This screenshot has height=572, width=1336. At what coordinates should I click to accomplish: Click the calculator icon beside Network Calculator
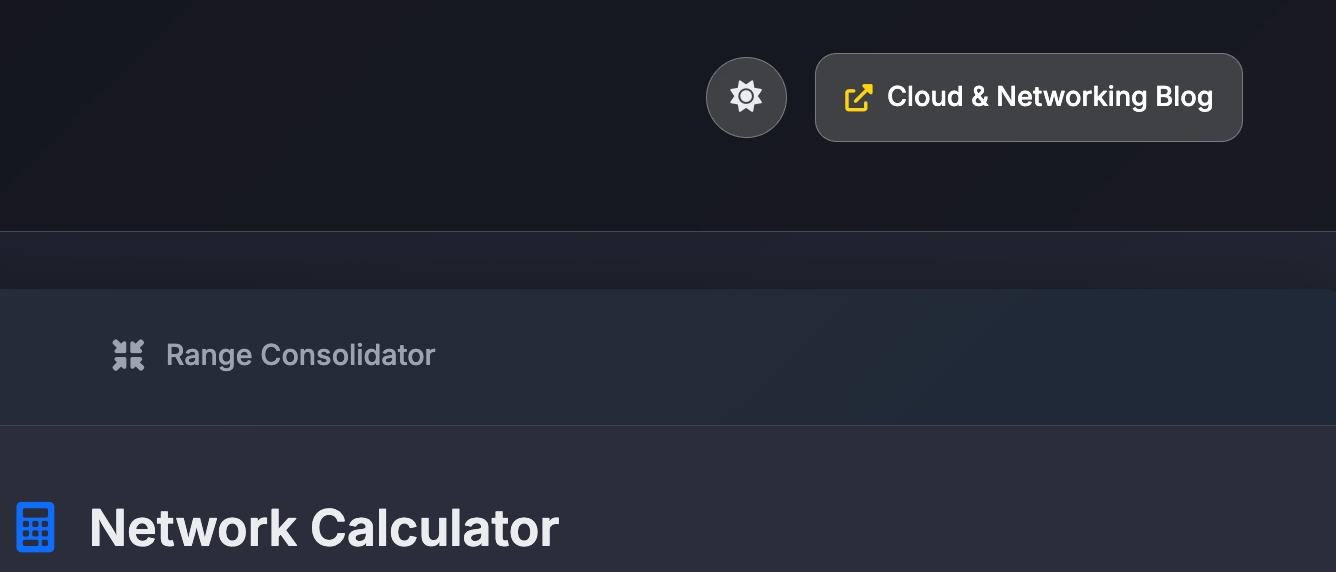coord(36,527)
